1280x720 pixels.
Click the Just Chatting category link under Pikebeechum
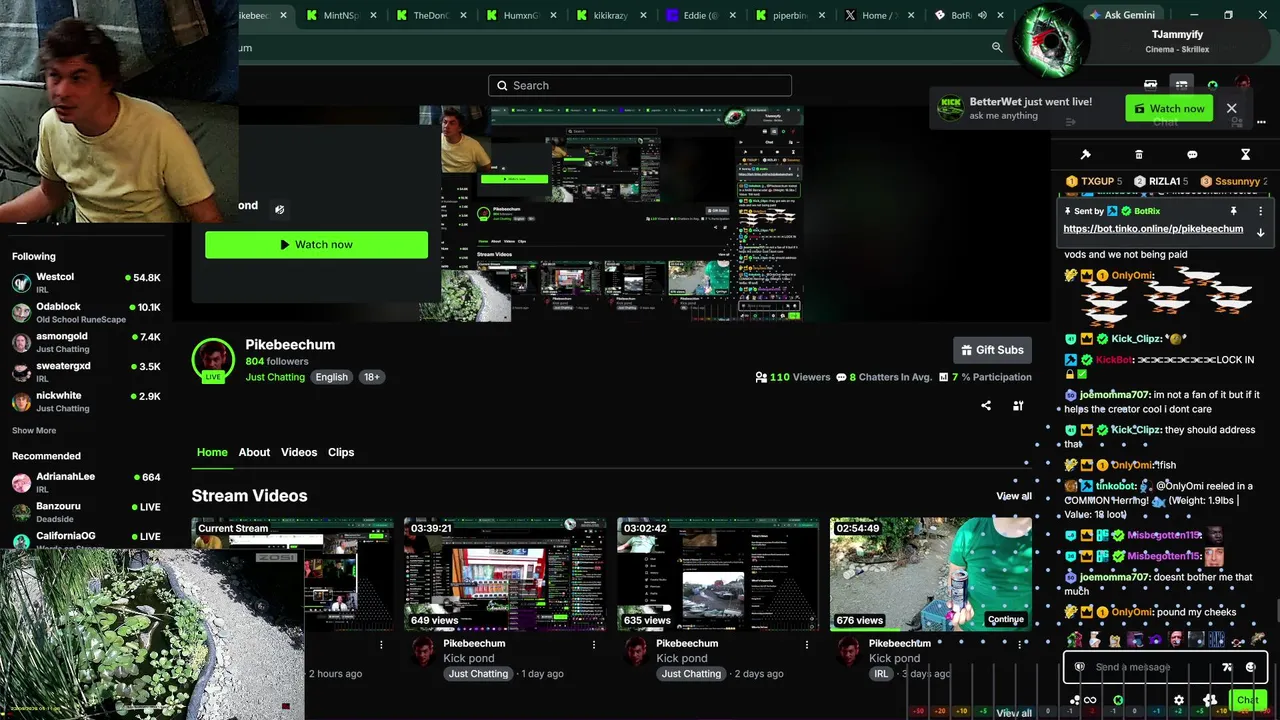[275, 377]
